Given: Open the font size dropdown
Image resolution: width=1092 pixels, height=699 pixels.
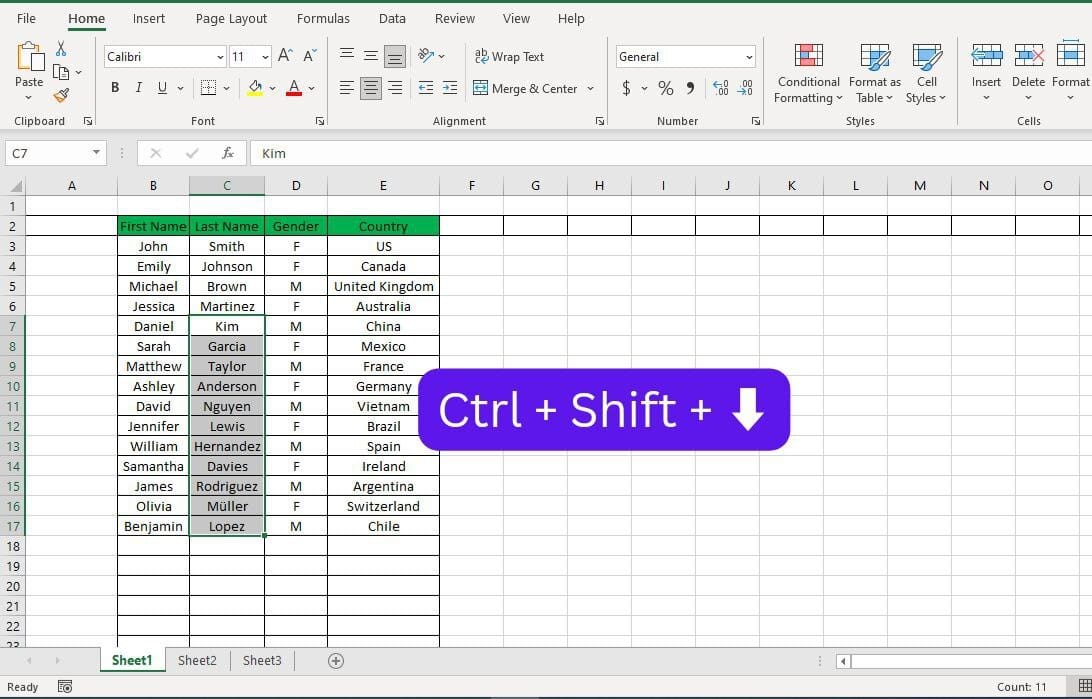Looking at the screenshot, I should point(265,57).
